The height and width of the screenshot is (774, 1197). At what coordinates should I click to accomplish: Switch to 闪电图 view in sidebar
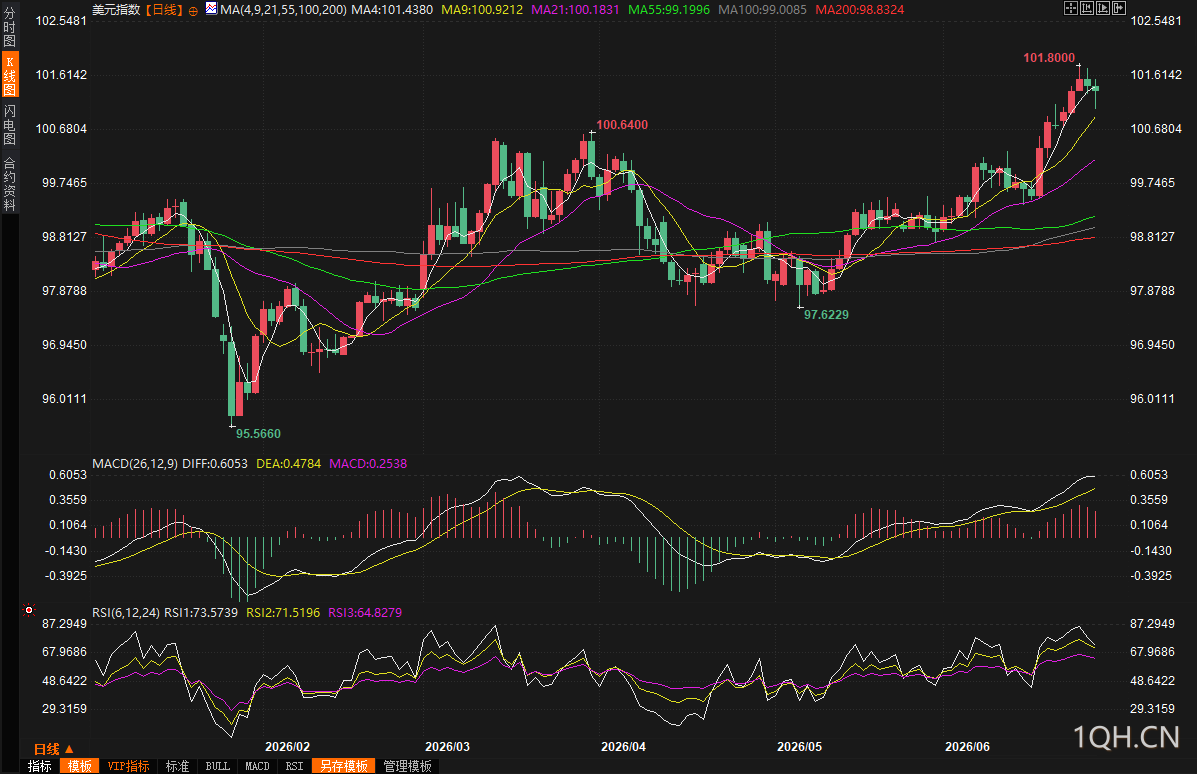point(9,125)
